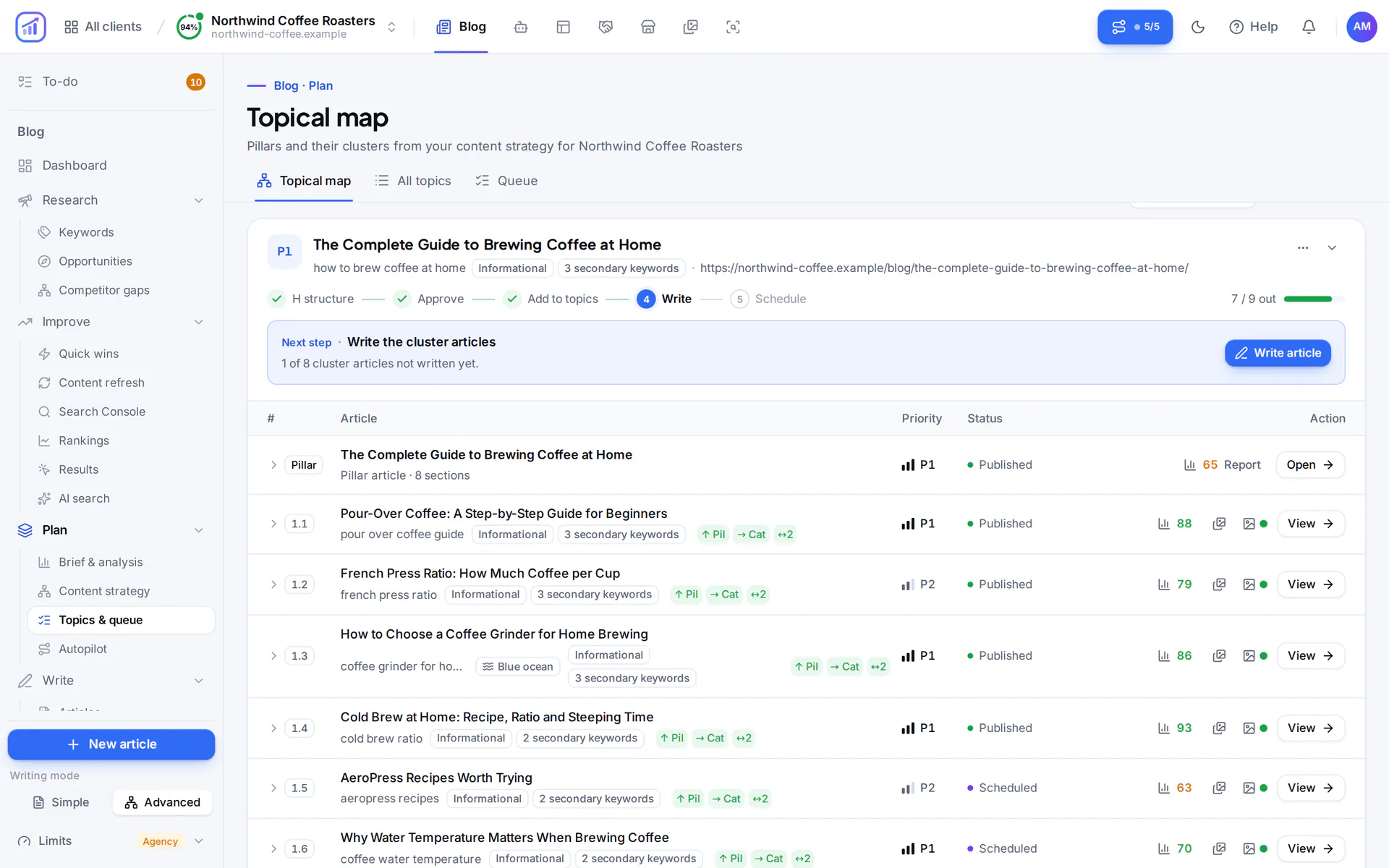
Task: Collapse the P1 pillar card chevron
Action: coord(1332,247)
